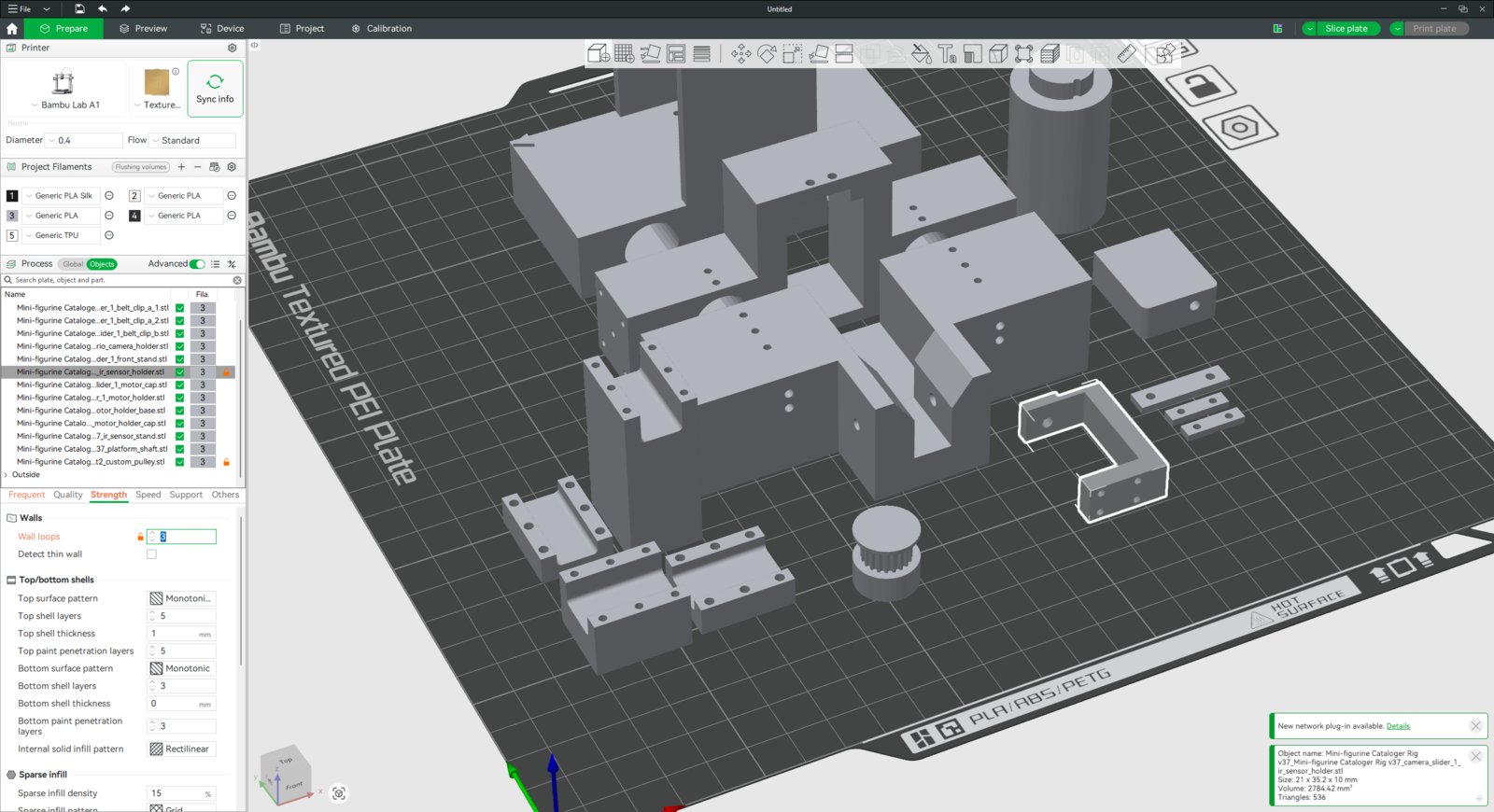This screenshot has height=812, width=1494.
Task: Open the Variable layer height tool
Action: pyautogui.click(x=702, y=53)
